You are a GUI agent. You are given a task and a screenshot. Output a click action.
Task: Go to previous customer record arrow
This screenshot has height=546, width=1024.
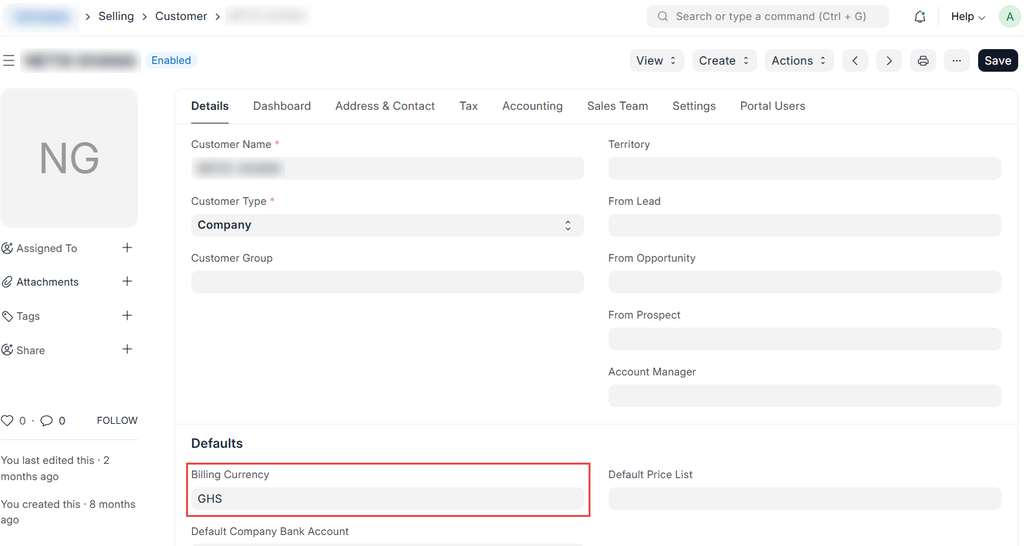(x=855, y=61)
